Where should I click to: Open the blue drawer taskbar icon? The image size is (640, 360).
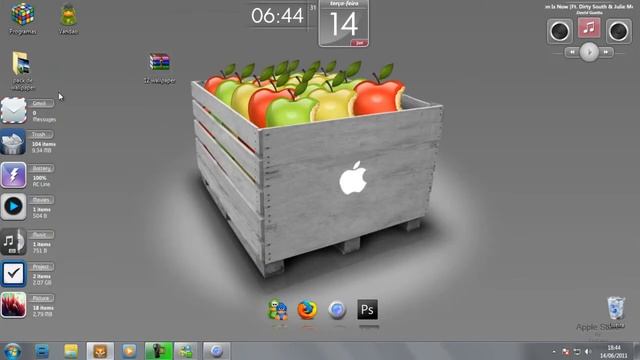(x=42, y=351)
